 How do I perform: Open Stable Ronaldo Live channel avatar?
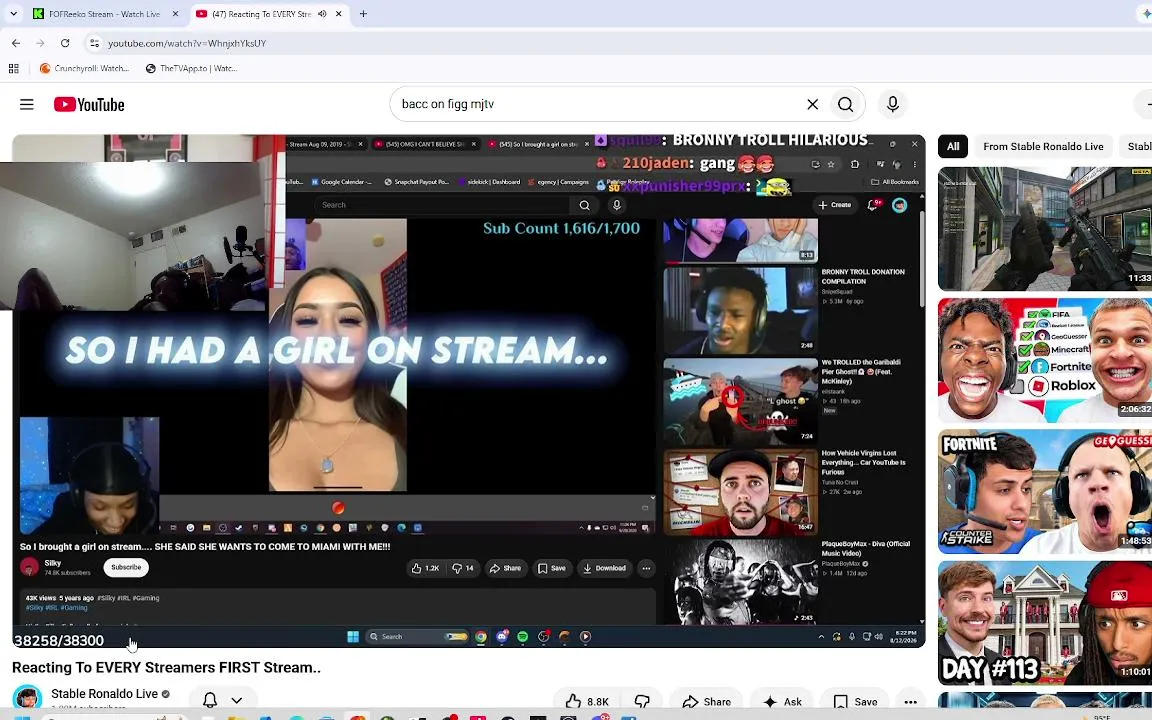pos(28,698)
